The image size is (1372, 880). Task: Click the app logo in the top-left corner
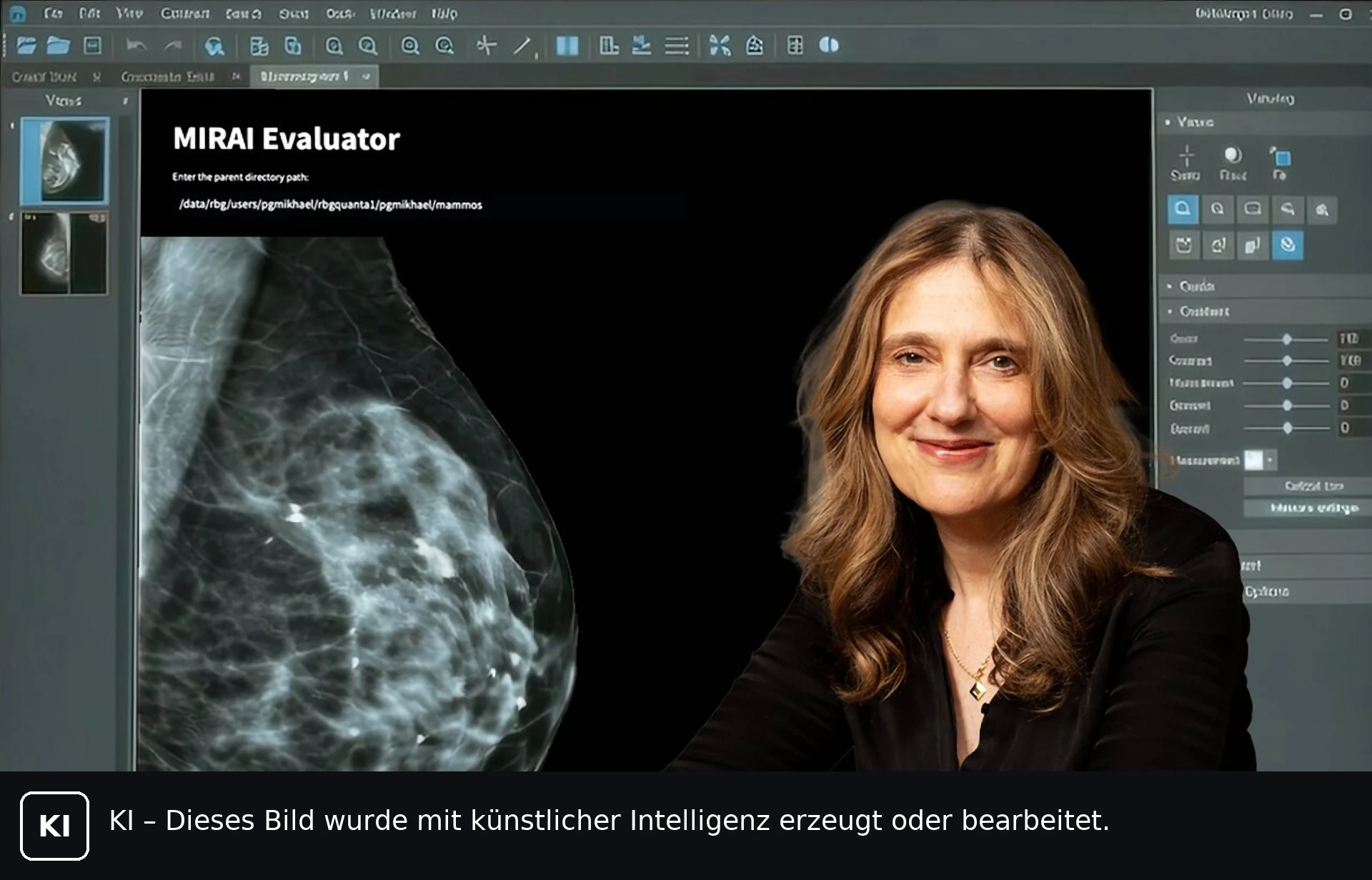[x=19, y=13]
